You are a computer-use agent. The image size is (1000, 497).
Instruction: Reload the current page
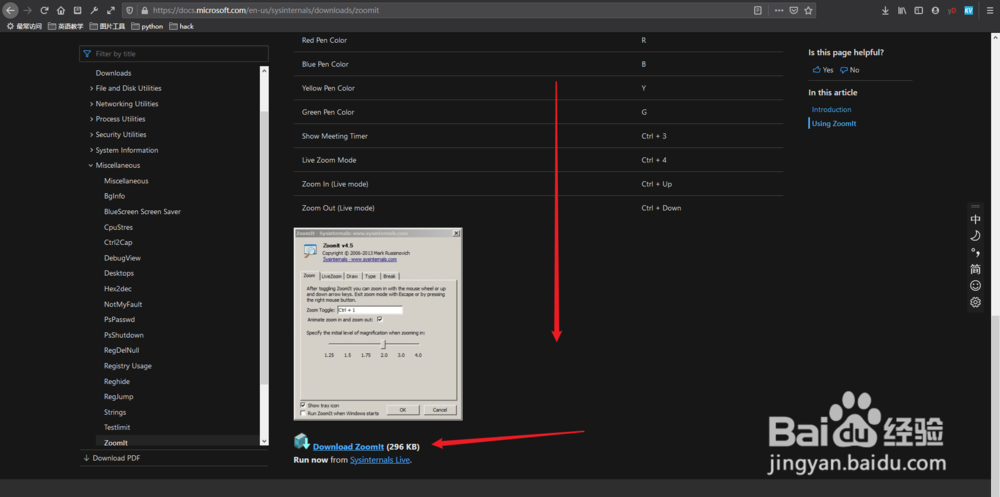[x=44, y=10]
